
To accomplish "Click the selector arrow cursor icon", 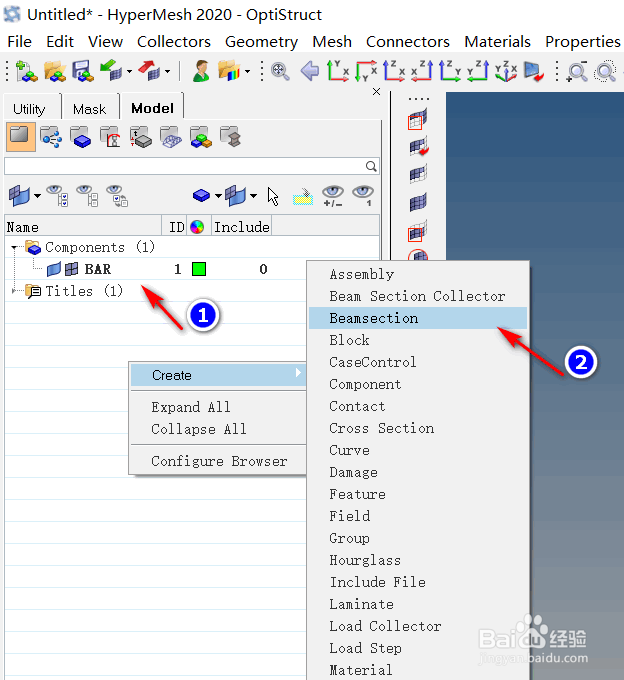I will 273,196.
